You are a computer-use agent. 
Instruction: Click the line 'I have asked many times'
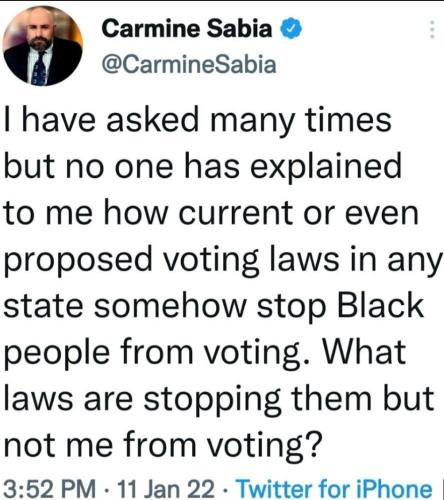pyautogui.click(x=197, y=121)
